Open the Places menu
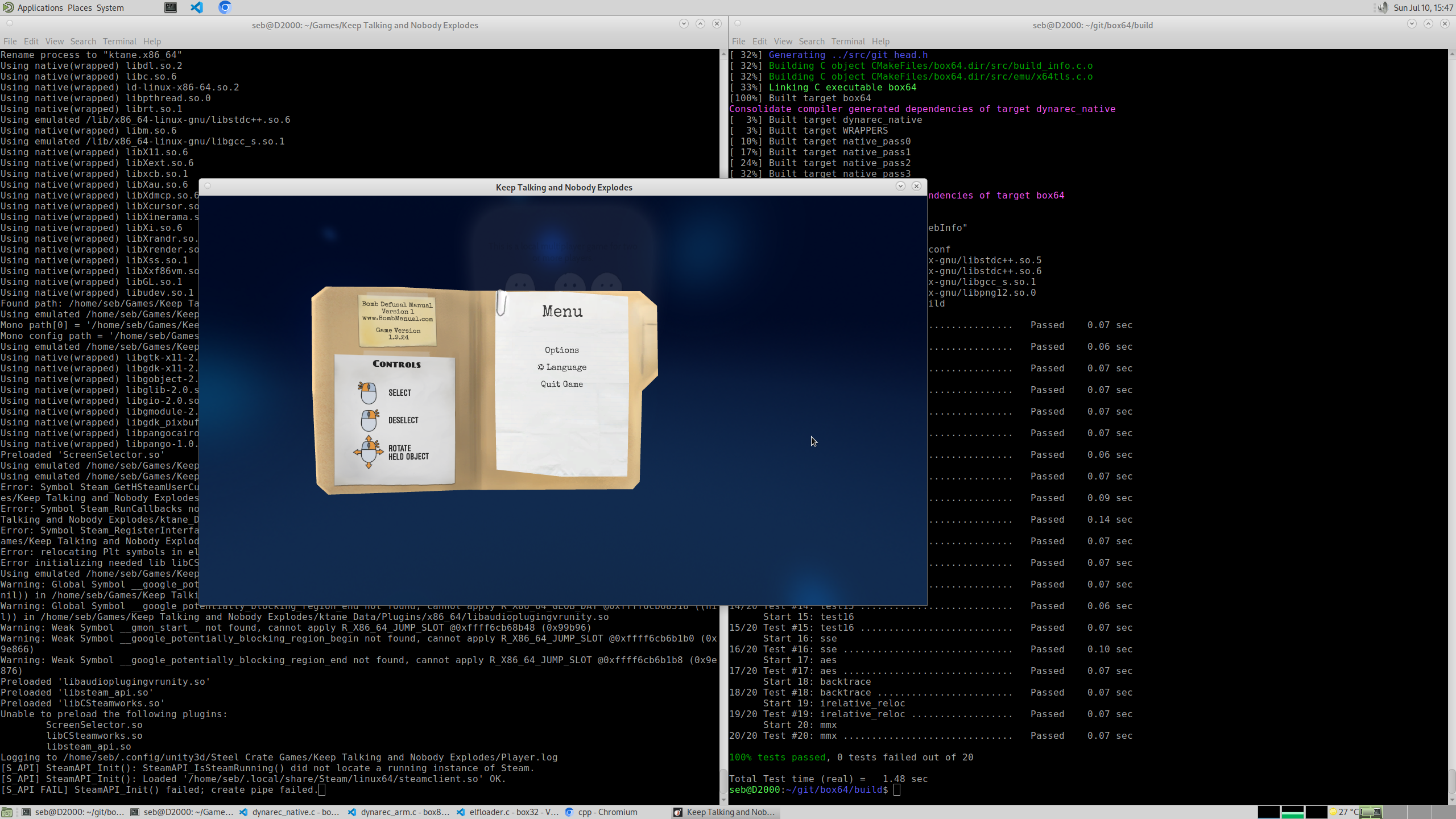This screenshot has width=1456, height=819. click(80, 7)
